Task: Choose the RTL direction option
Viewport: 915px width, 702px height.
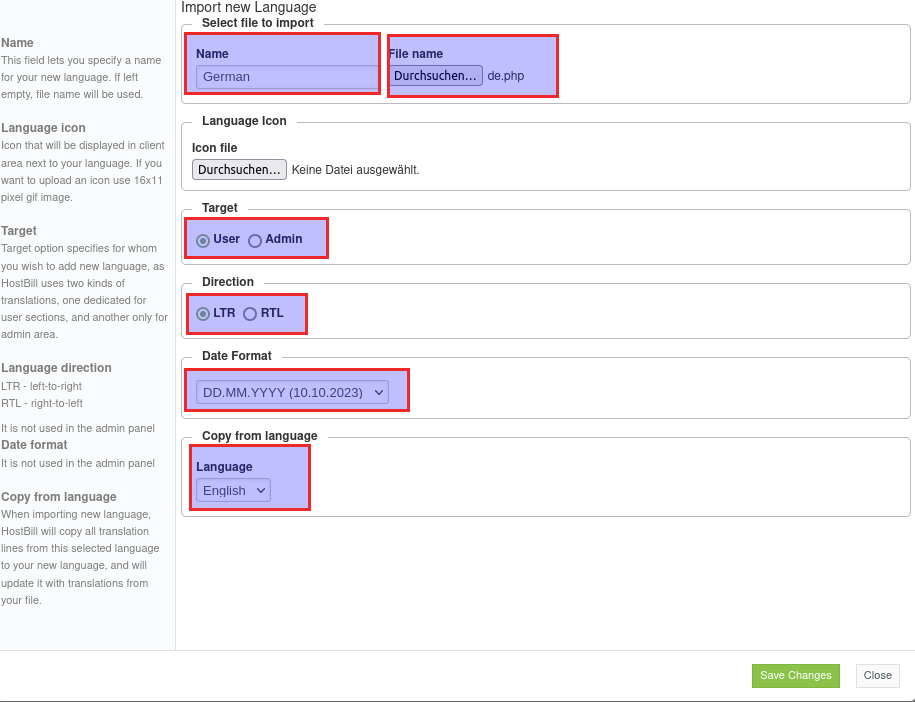Action: coord(250,314)
